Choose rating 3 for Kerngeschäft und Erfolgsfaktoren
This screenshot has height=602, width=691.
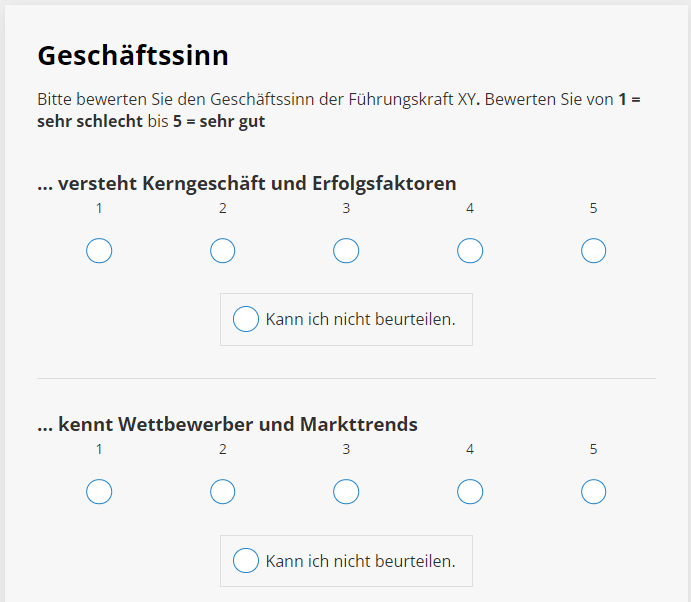pyautogui.click(x=346, y=251)
